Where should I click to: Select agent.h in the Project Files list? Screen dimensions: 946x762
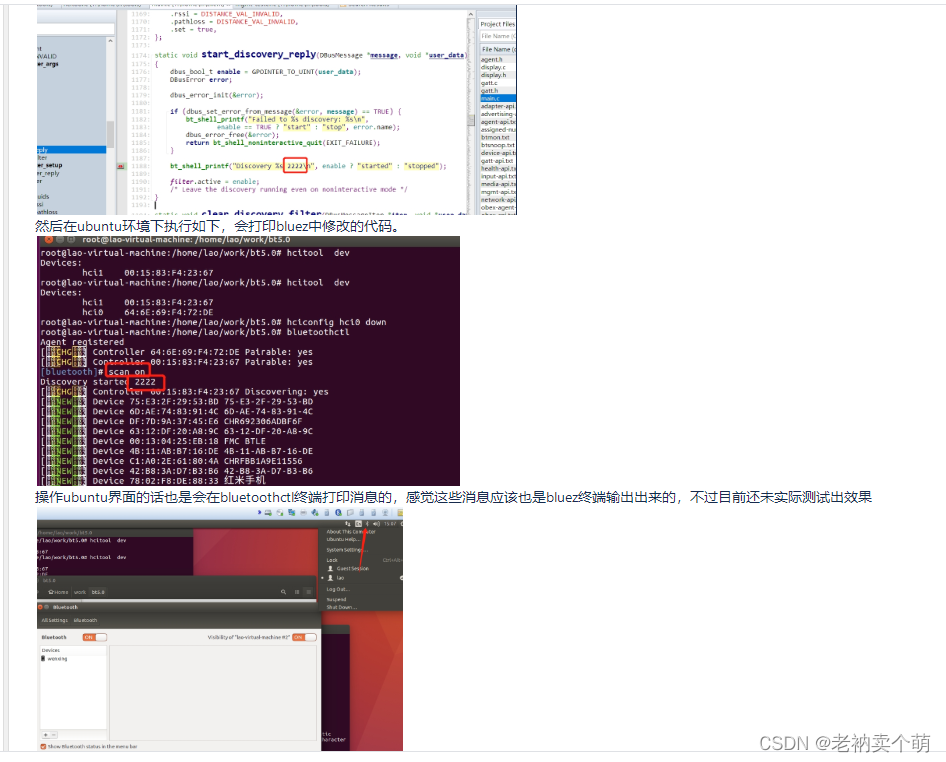pos(490,58)
